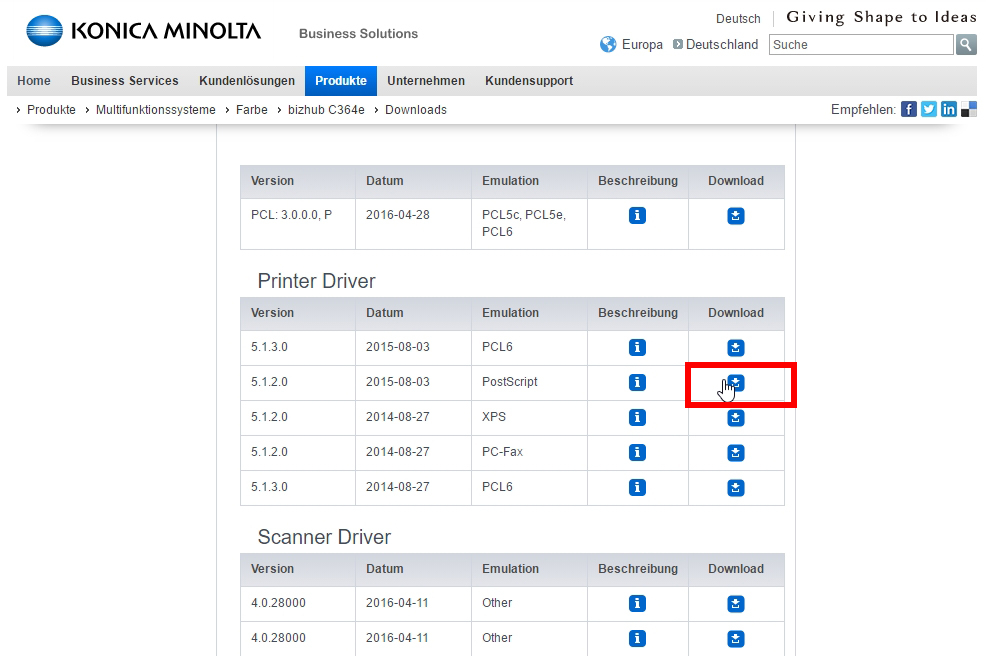This screenshot has height=656, width=986.
Task: Share page on Delicious
Action: click(969, 109)
